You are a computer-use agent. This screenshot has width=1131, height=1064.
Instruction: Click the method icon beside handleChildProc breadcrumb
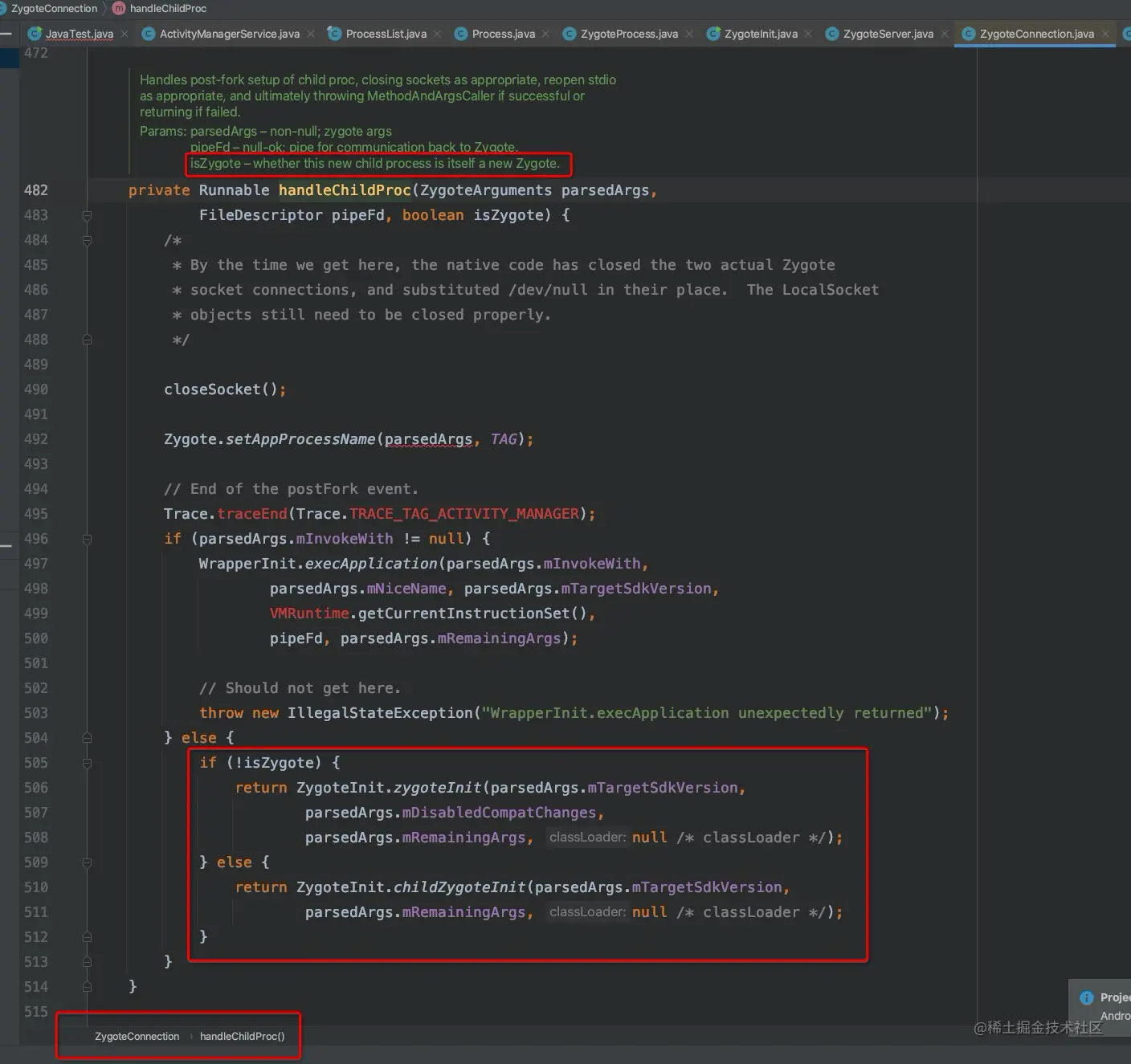[119, 8]
